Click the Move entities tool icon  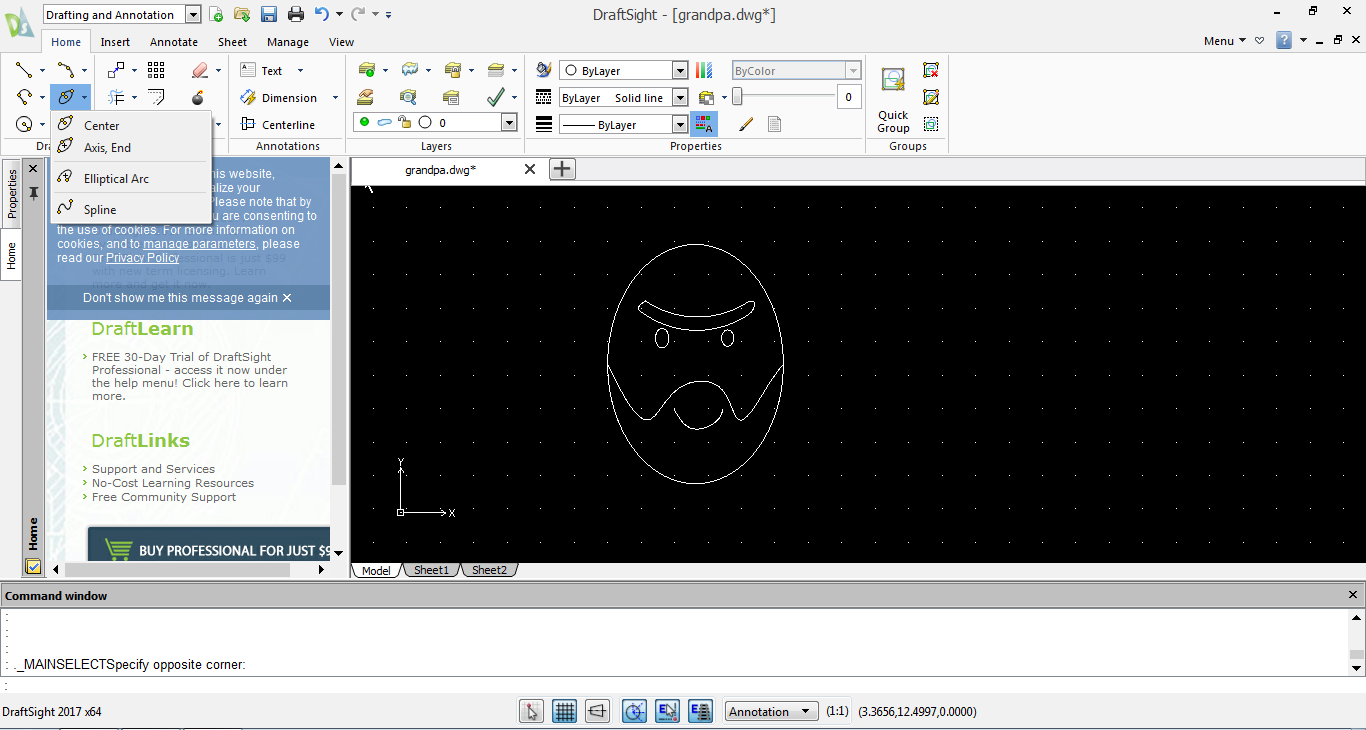pyautogui.click(x=116, y=70)
